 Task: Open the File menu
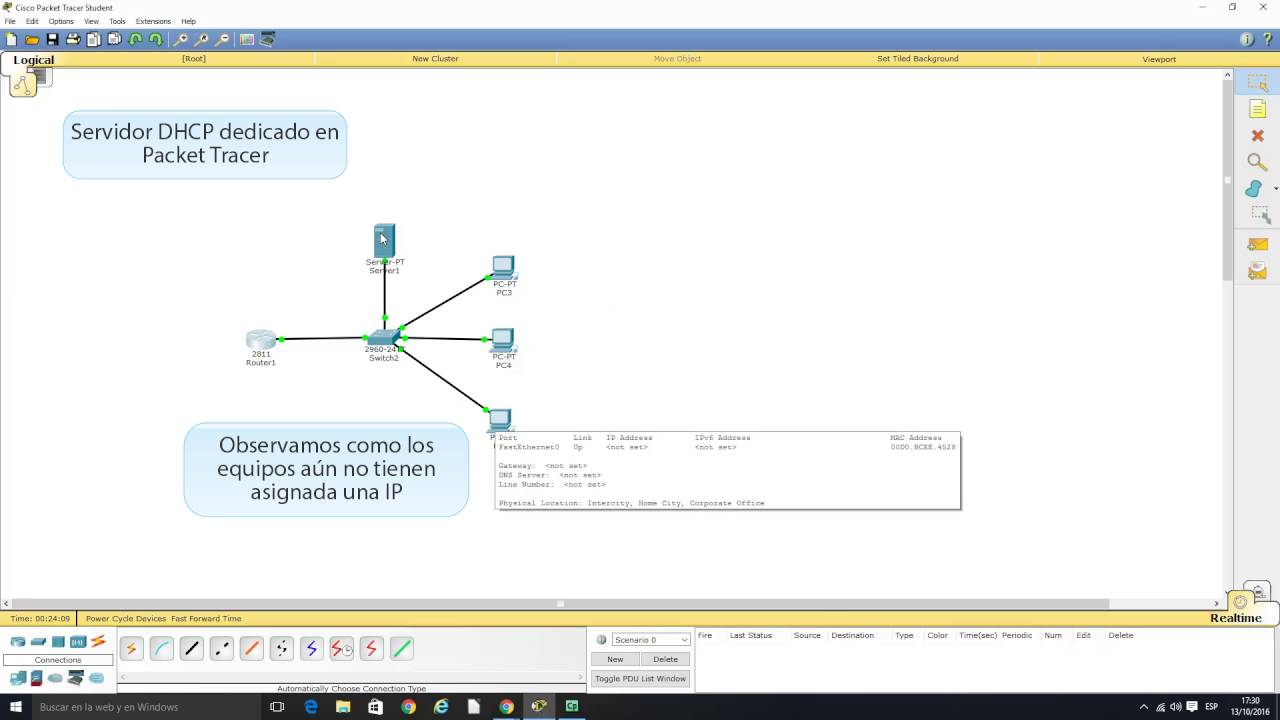10,21
